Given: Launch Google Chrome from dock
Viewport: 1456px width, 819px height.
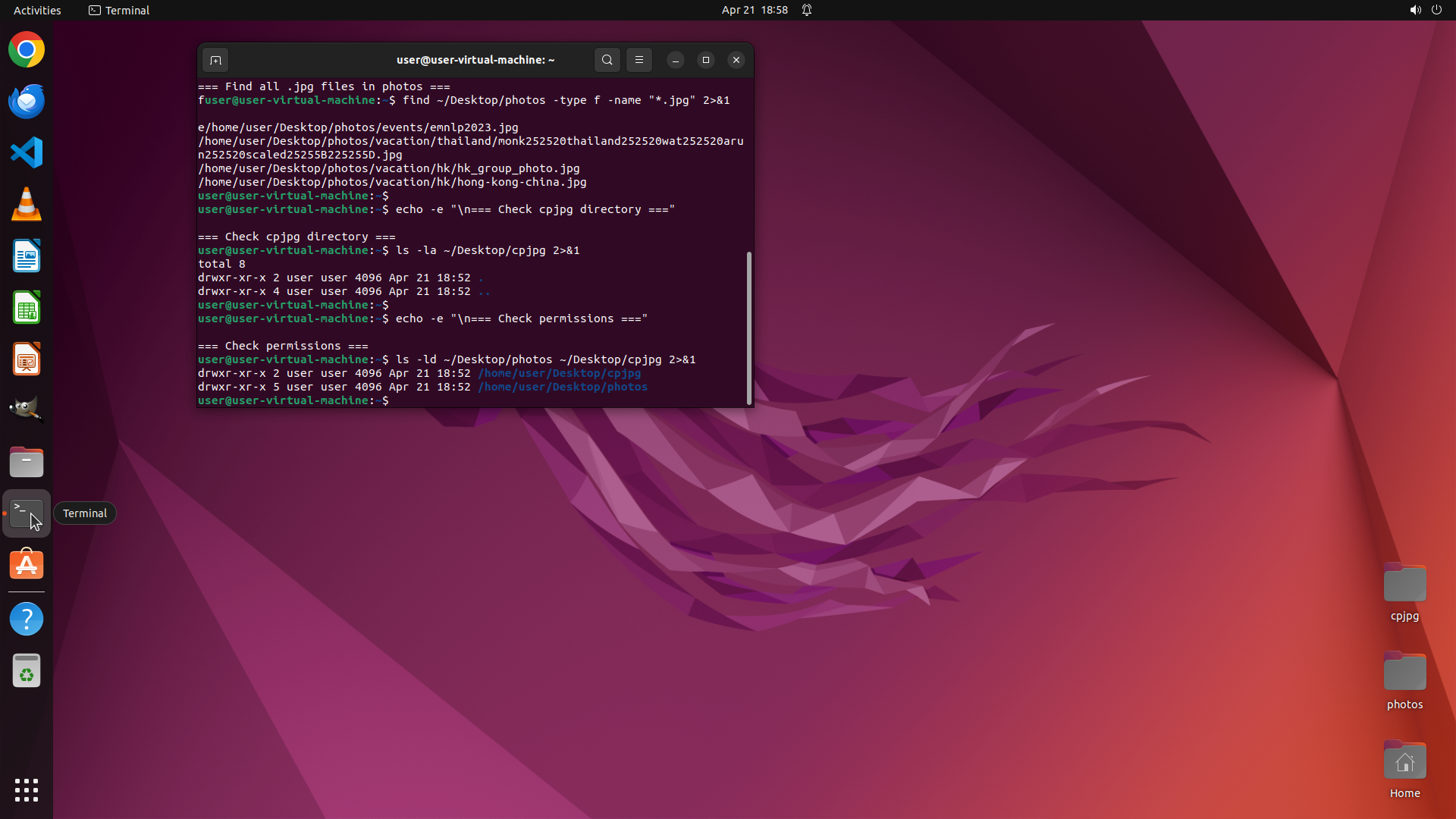Looking at the screenshot, I should [x=27, y=50].
